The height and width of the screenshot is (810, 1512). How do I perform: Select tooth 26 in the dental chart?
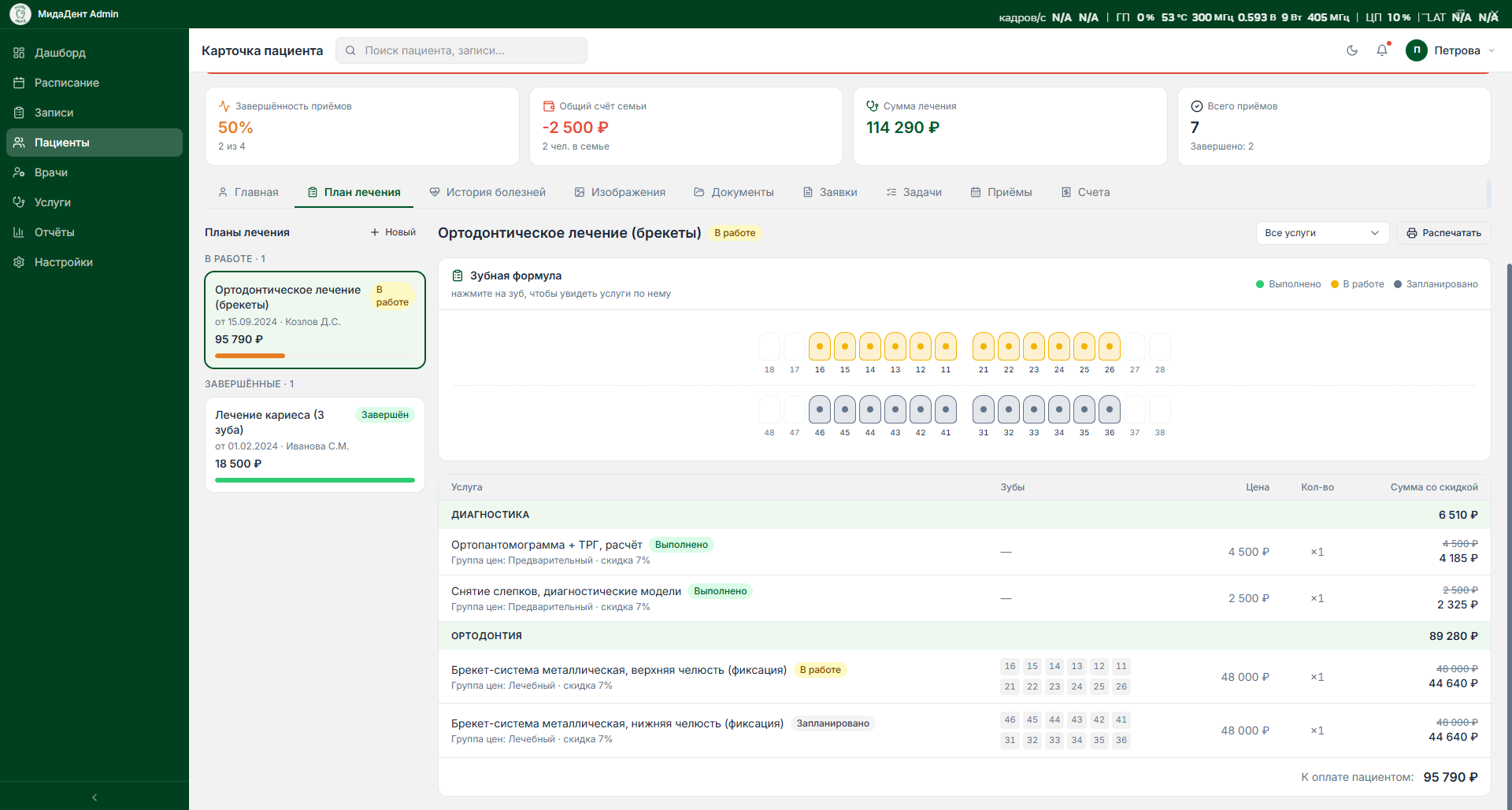1110,346
